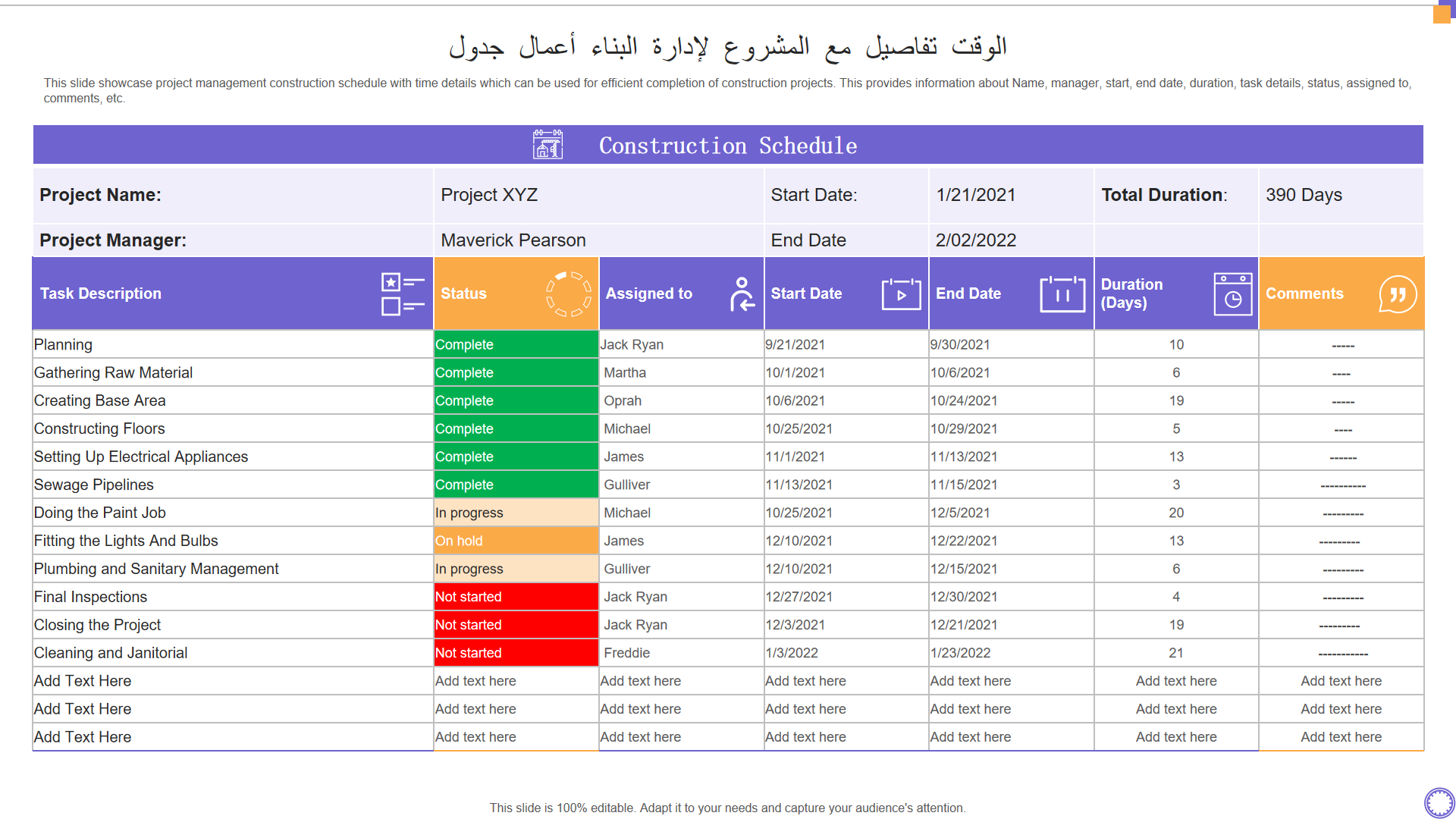
Task: Click the Construction Schedule banner title
Action: point(728,146)
